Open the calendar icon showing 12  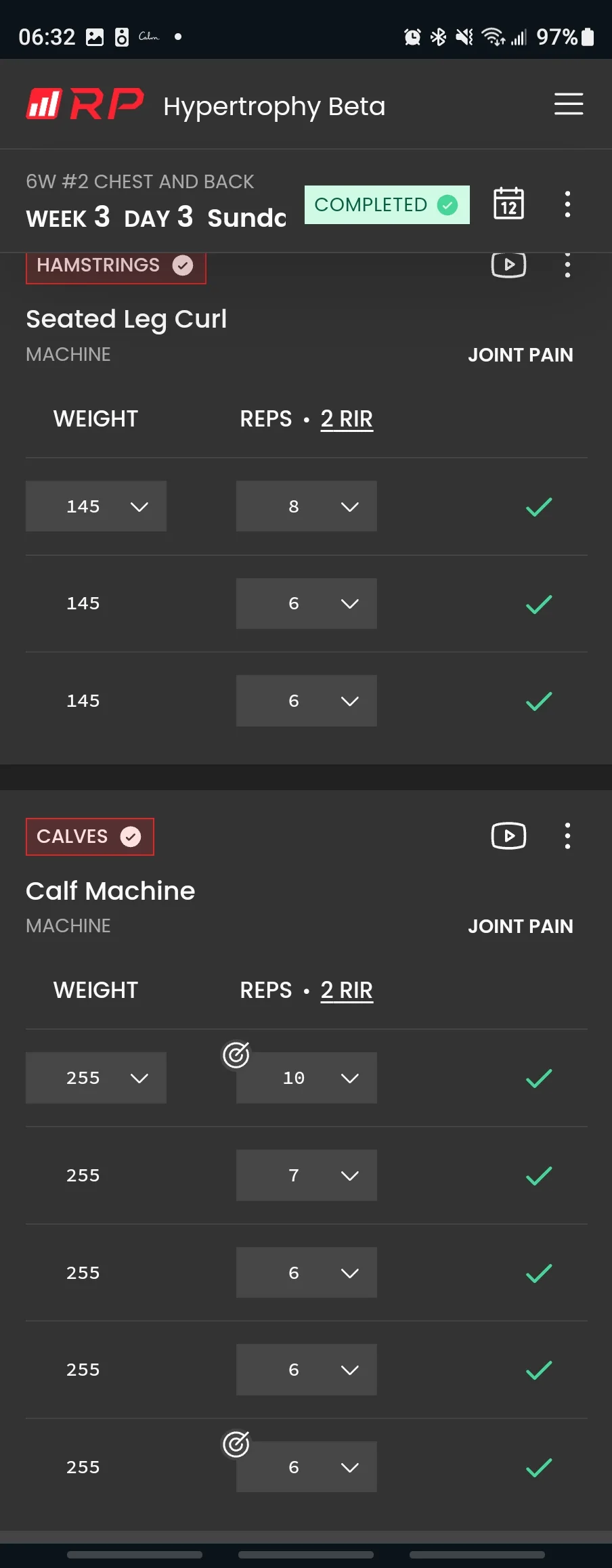(508, 204)
